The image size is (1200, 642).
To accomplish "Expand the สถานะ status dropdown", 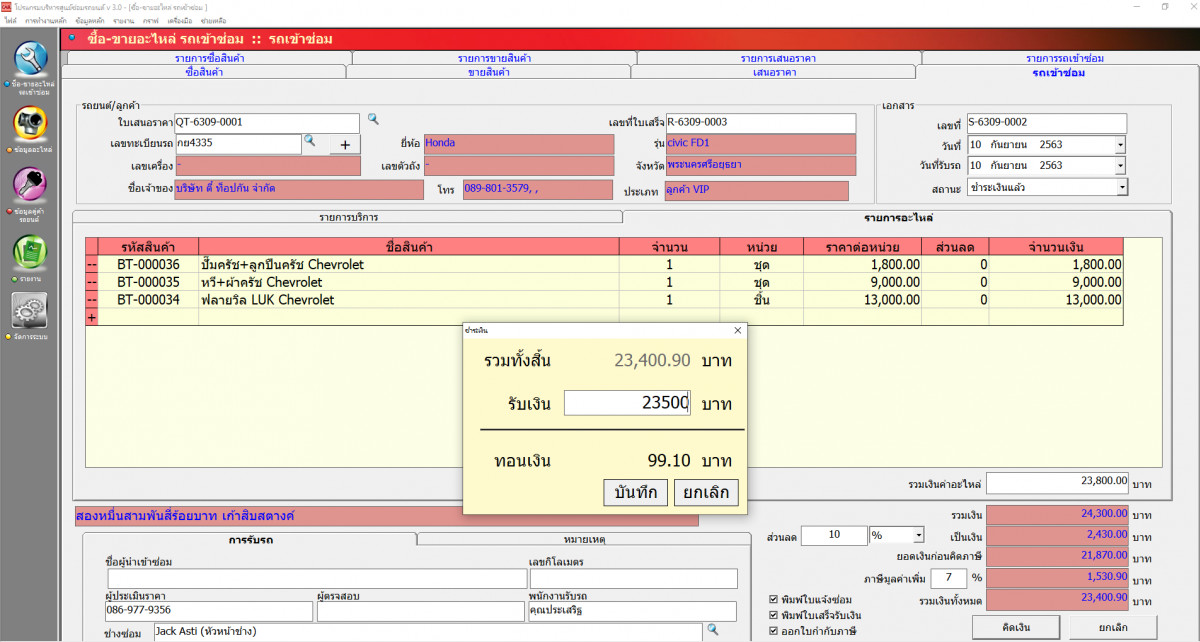I will click(x=1121, y=187).
